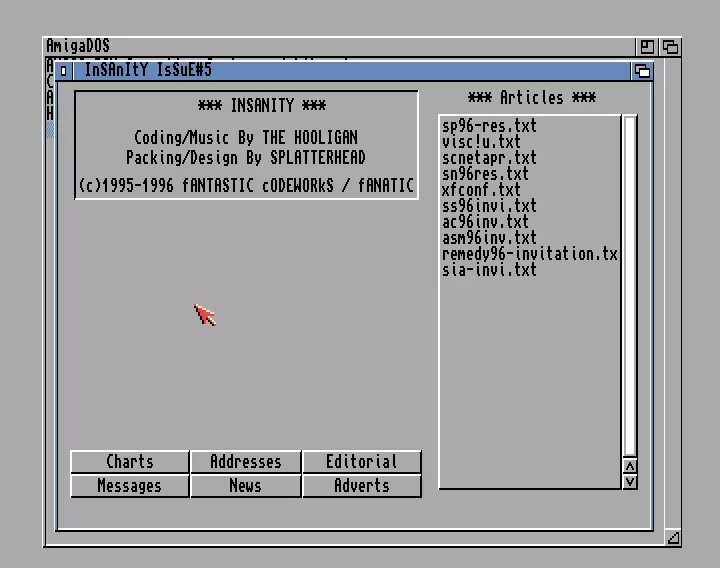Click the AmigaDOS window zoom gadget
Screen dimensions: 720x568
648,47
